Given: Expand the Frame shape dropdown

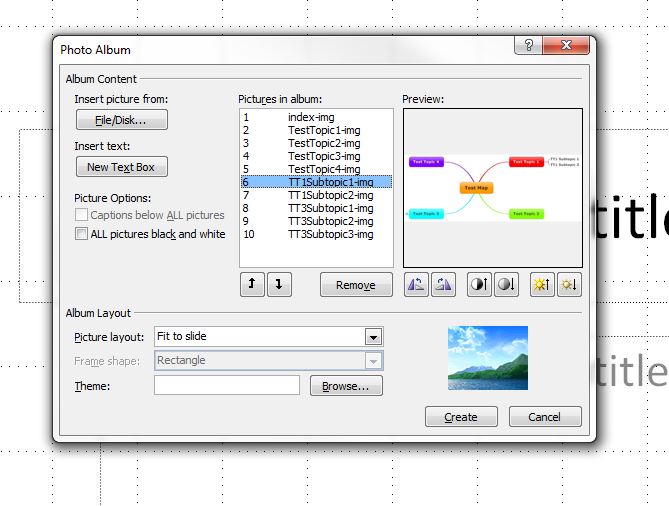Looking at the screenshot, I should (x=373, y=361).
